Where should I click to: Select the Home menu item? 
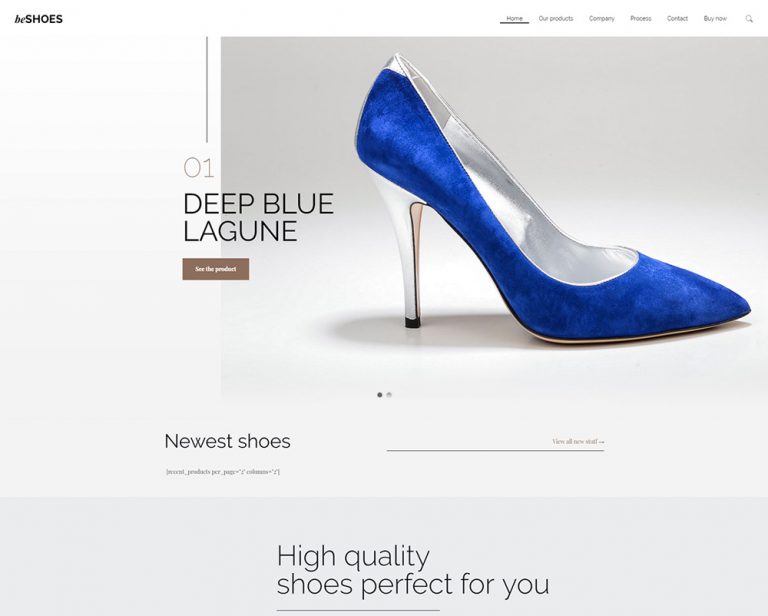pos(514,18)
